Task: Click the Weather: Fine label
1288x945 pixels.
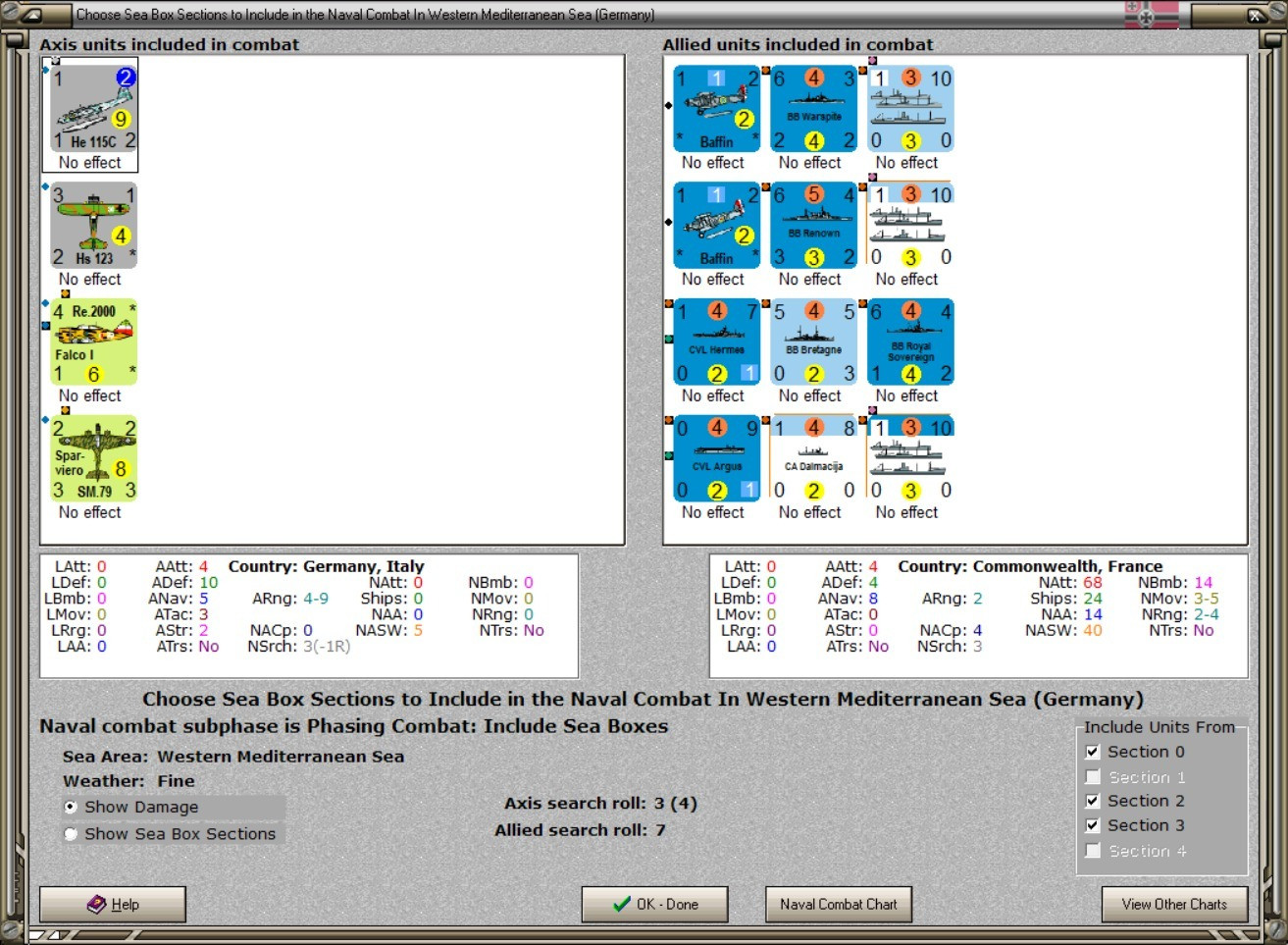Action: tap(129, 781)
